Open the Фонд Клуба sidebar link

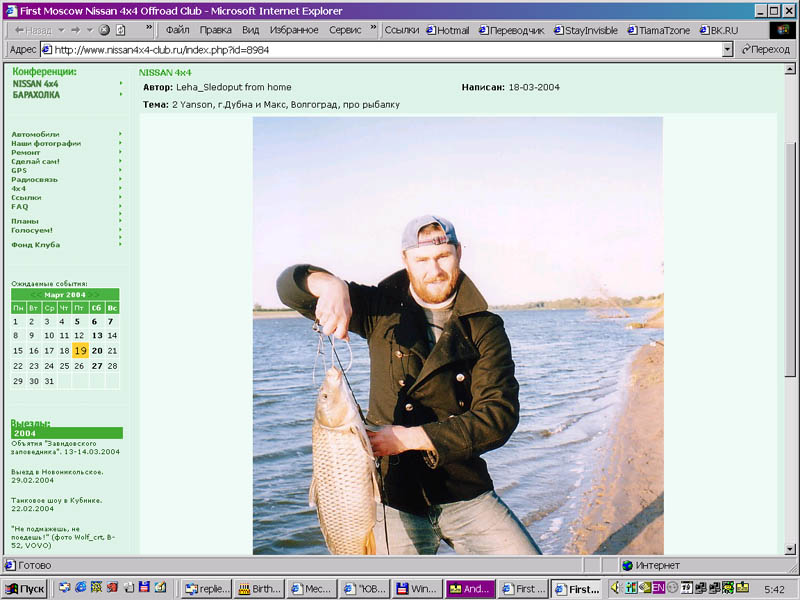pos(36,245)
